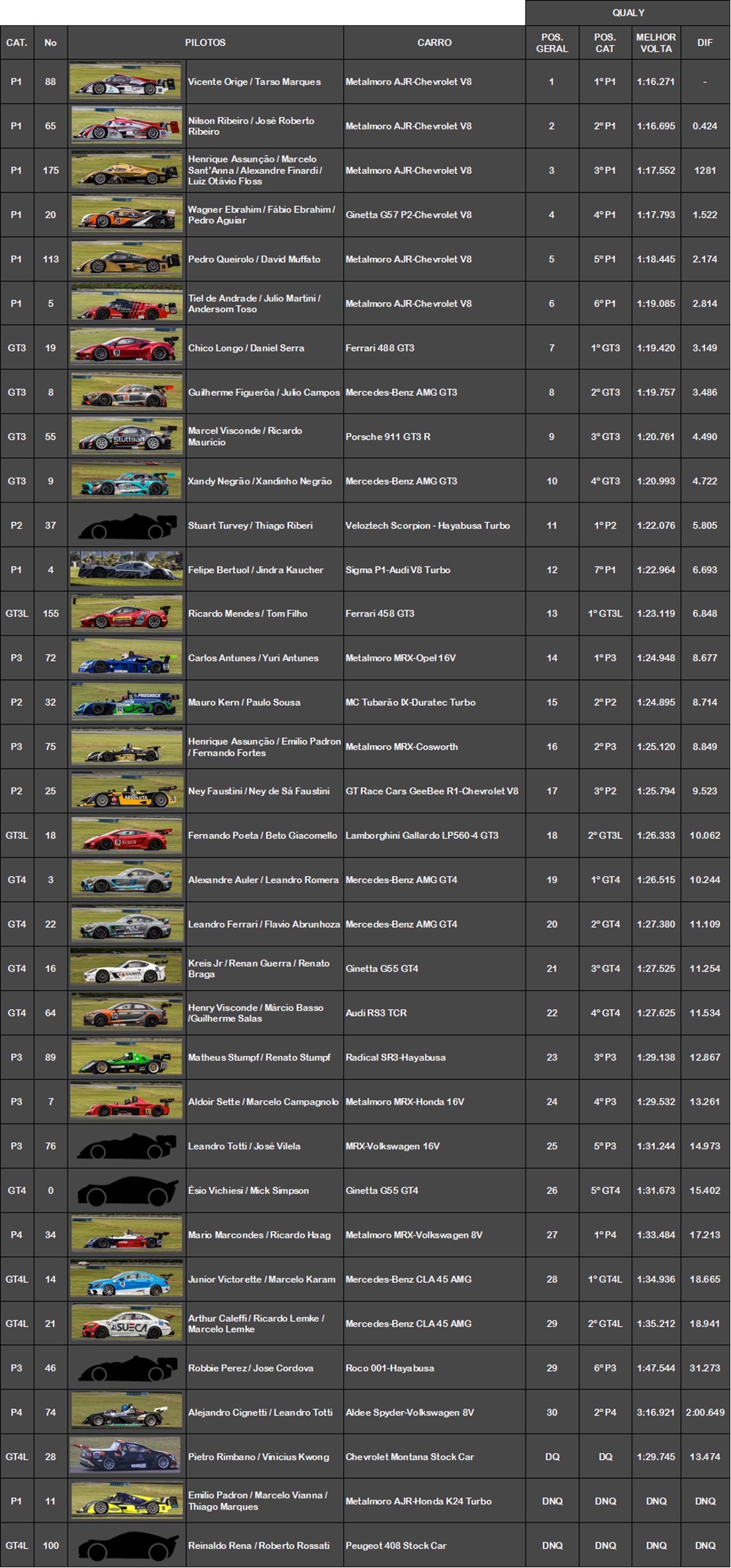Click the red Ferrari 488 GT3 thumbnail

126,348
